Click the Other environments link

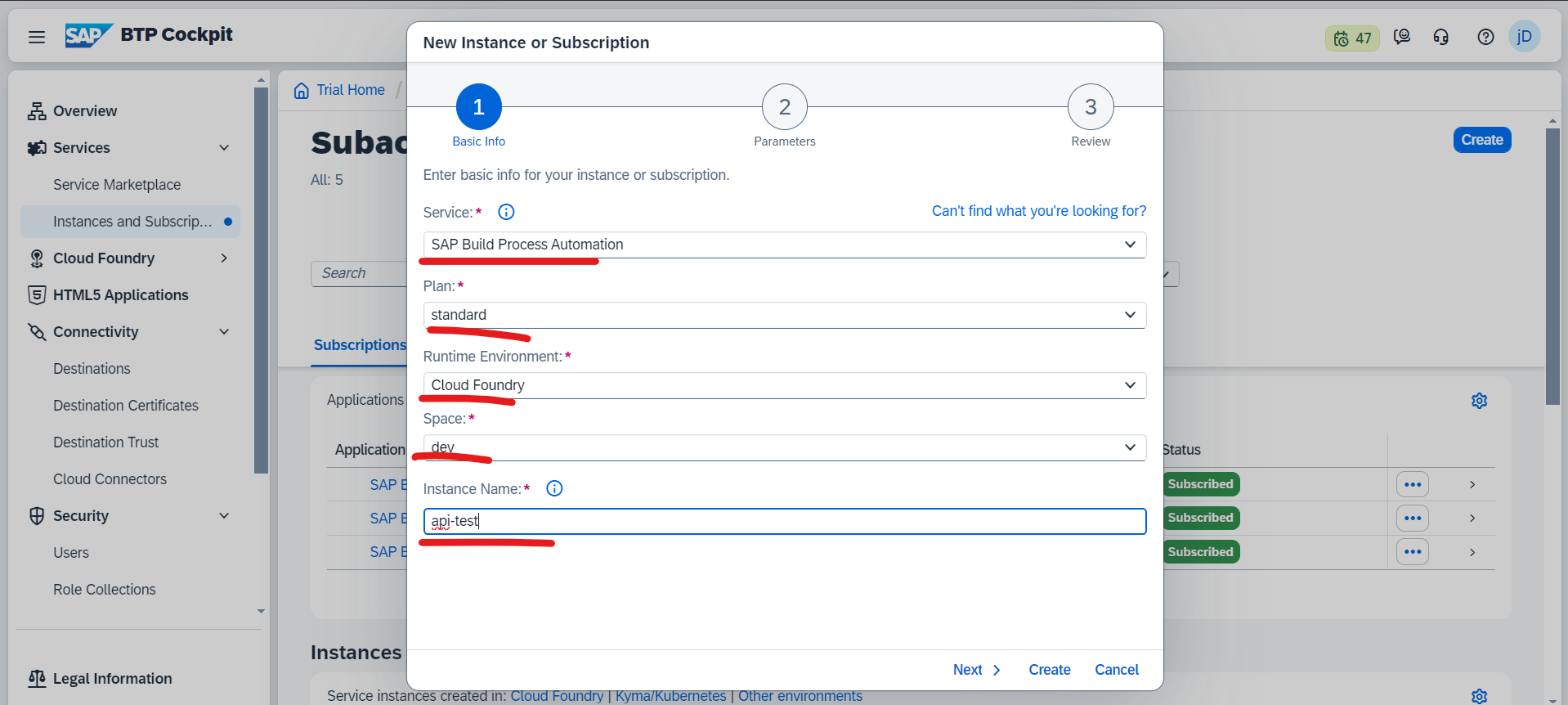click(800, 696)
